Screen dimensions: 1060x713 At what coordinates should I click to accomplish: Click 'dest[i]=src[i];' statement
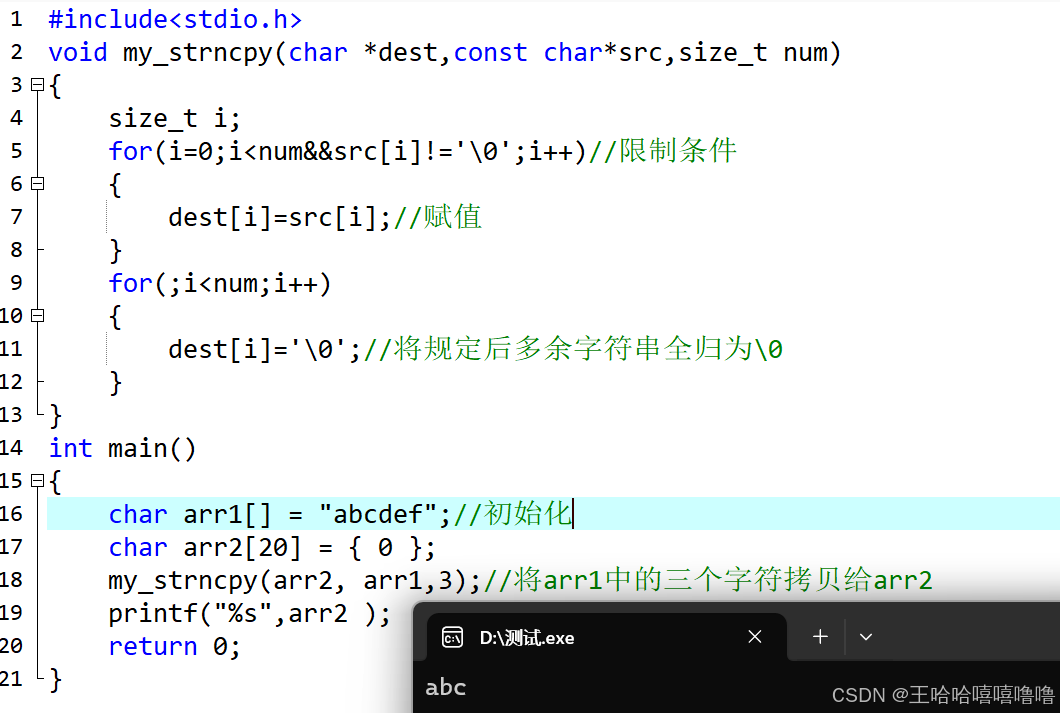pyautogui.click(x=280, y=218)
